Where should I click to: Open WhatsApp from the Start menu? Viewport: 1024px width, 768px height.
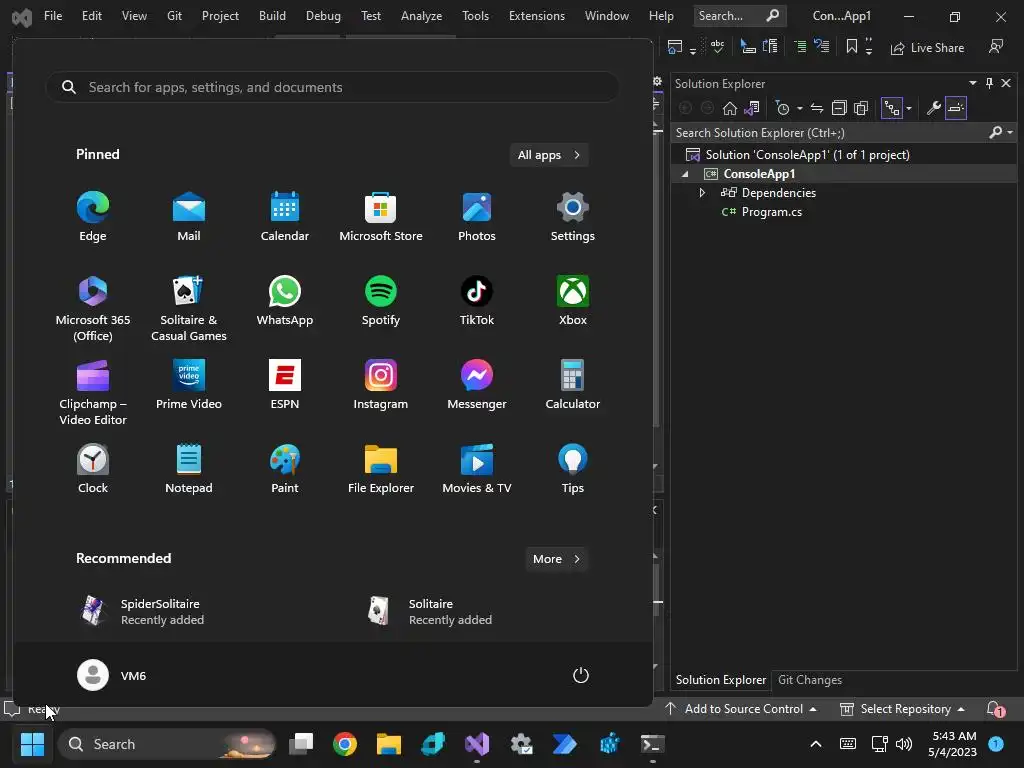coord(285,301)
